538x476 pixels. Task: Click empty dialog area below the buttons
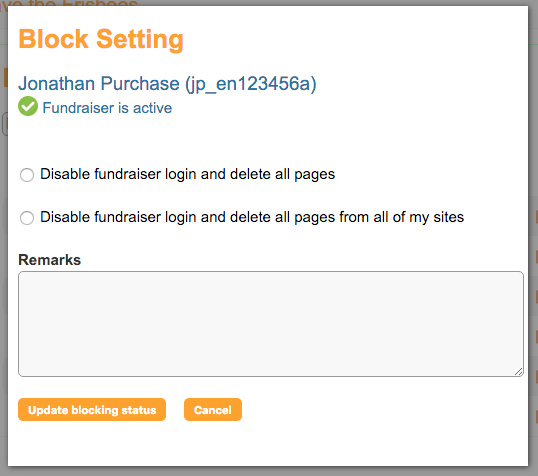tap(268, 444)
